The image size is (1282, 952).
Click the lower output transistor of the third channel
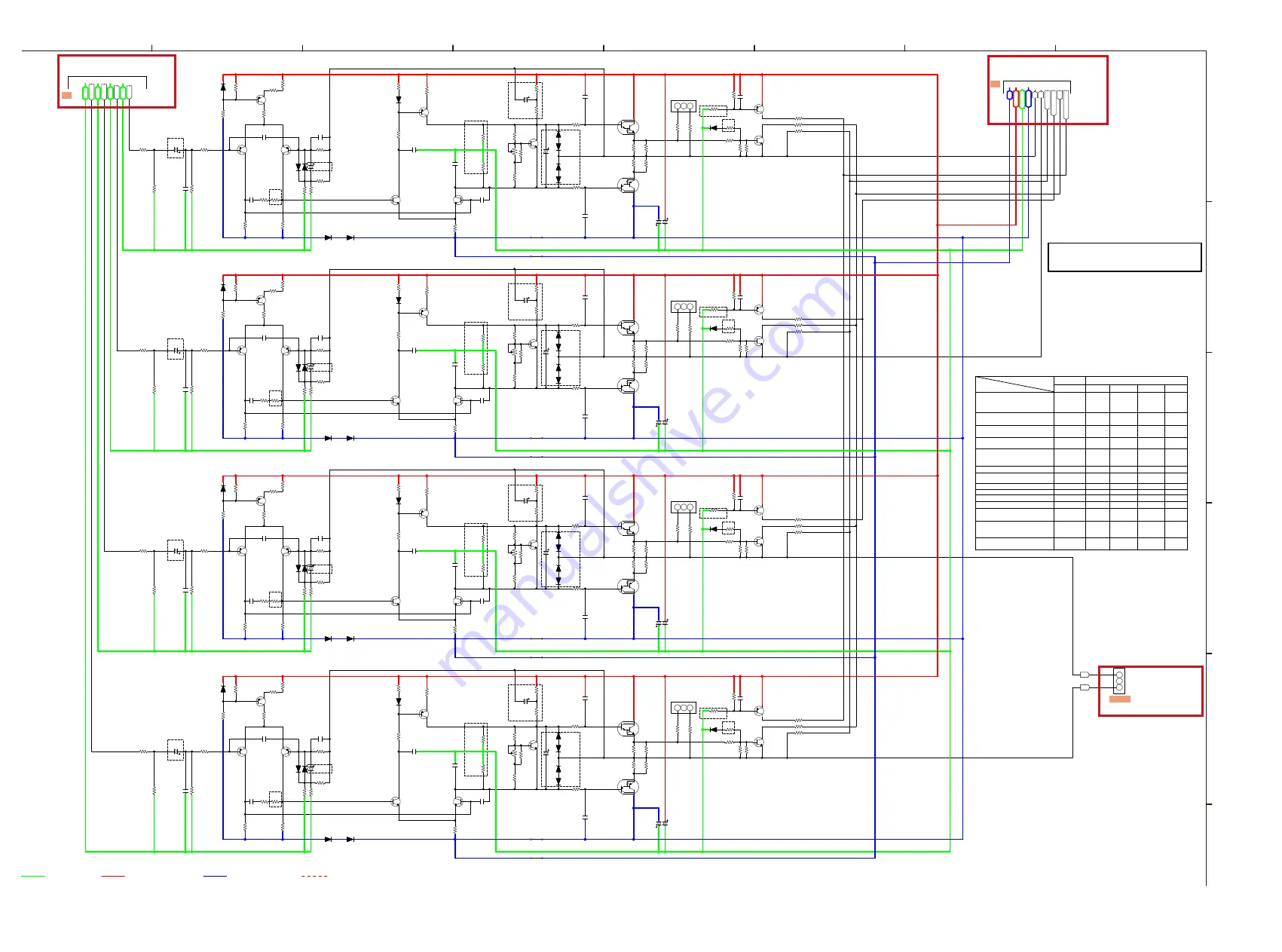point(628,586)
